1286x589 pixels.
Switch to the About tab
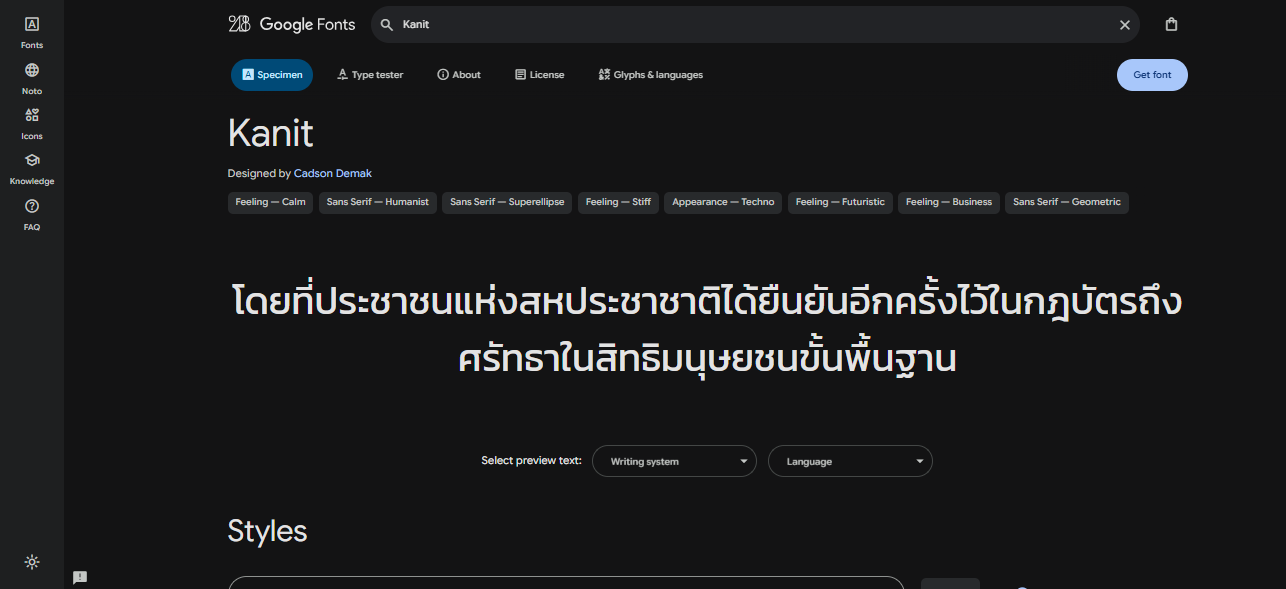point(459,75)
